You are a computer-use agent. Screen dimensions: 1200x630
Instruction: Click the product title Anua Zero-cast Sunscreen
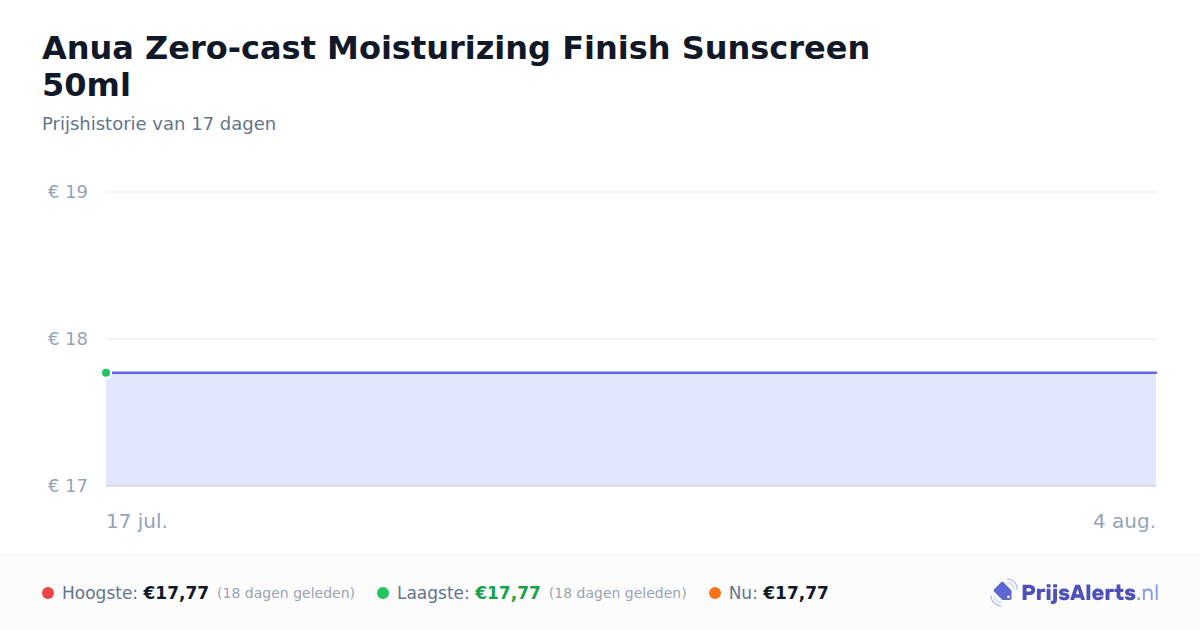coord(456,66)
